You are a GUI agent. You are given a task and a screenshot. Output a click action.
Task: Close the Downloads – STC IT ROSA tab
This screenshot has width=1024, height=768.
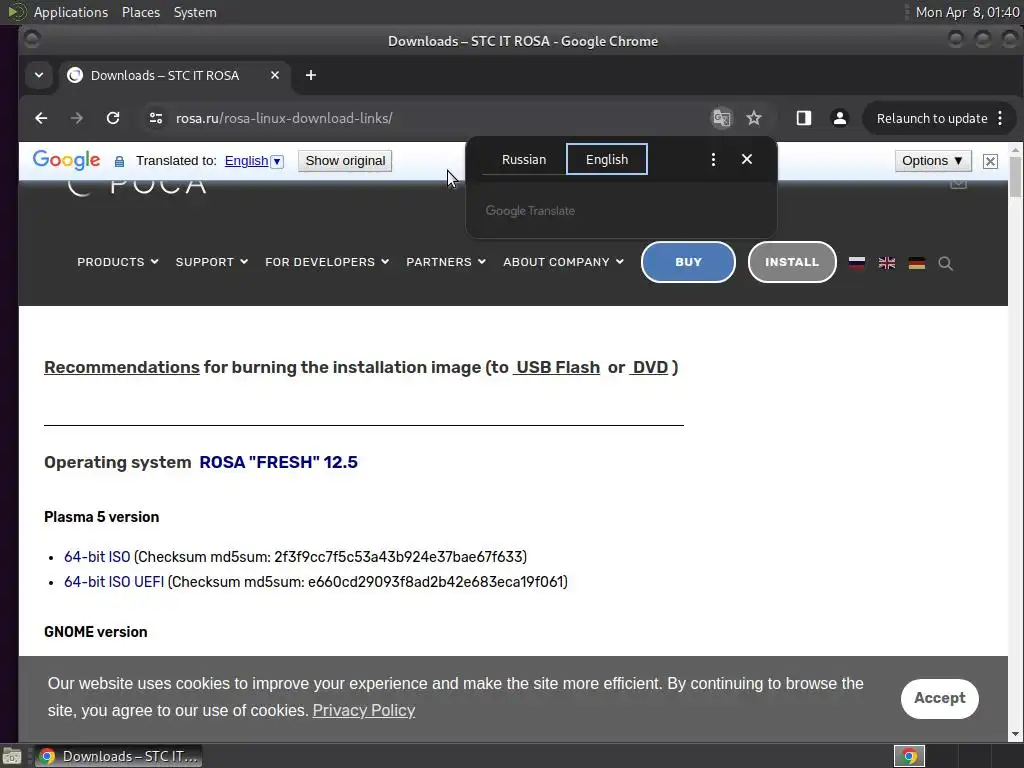coord(275,75)
